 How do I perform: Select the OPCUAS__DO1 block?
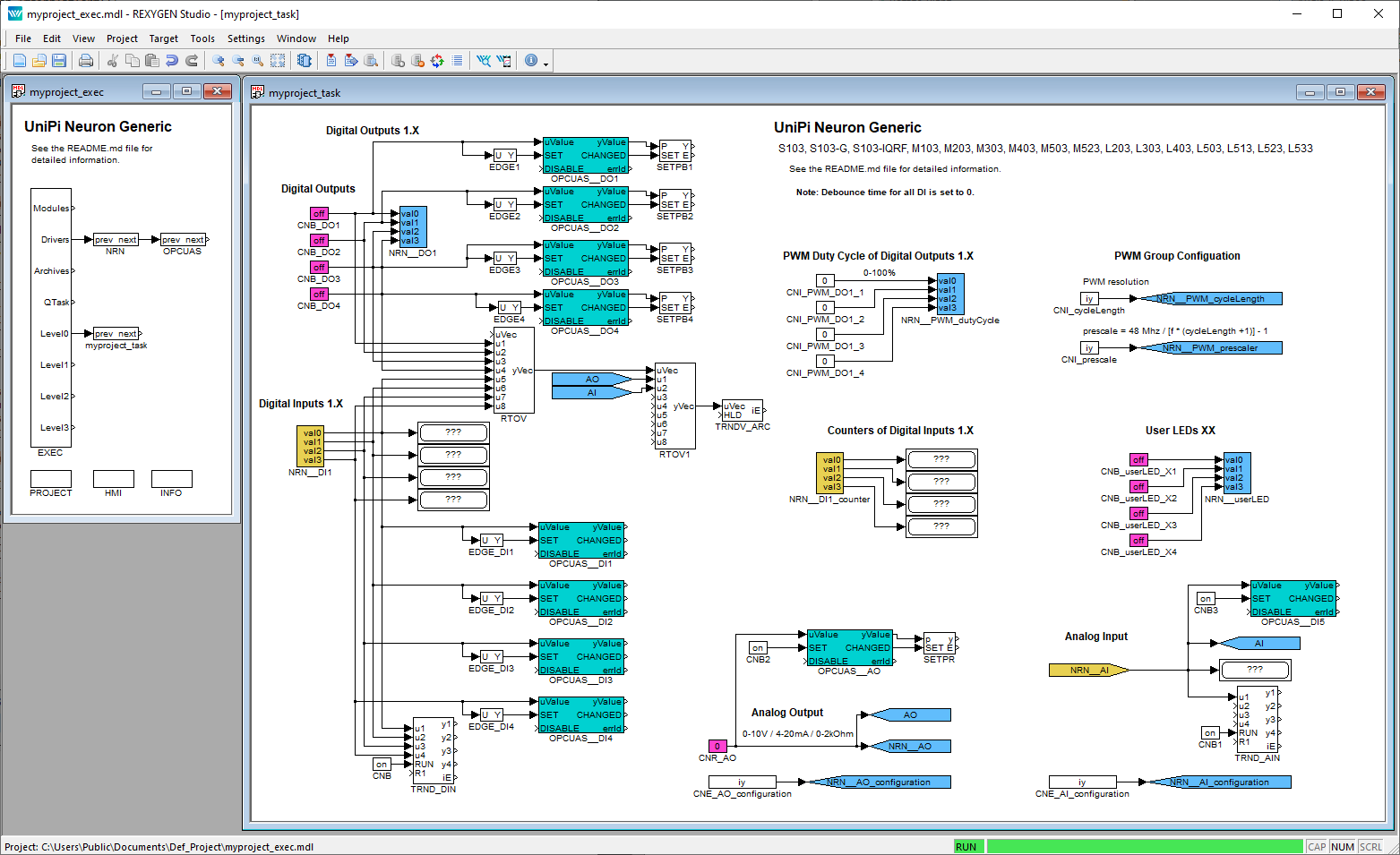(586, 155)
